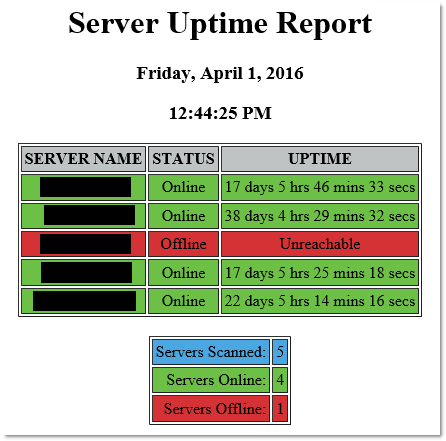Image resolution: width=446 pixels, height=441 pixels.
Task: Click redacted server name in 22 days row
Action: pos(84,301)
